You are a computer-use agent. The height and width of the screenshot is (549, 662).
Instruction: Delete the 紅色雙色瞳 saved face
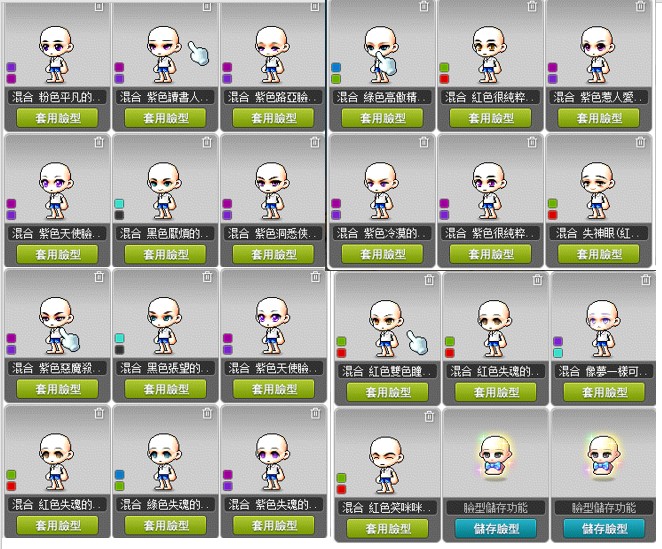pyautogui.click(x=429, y=279)
